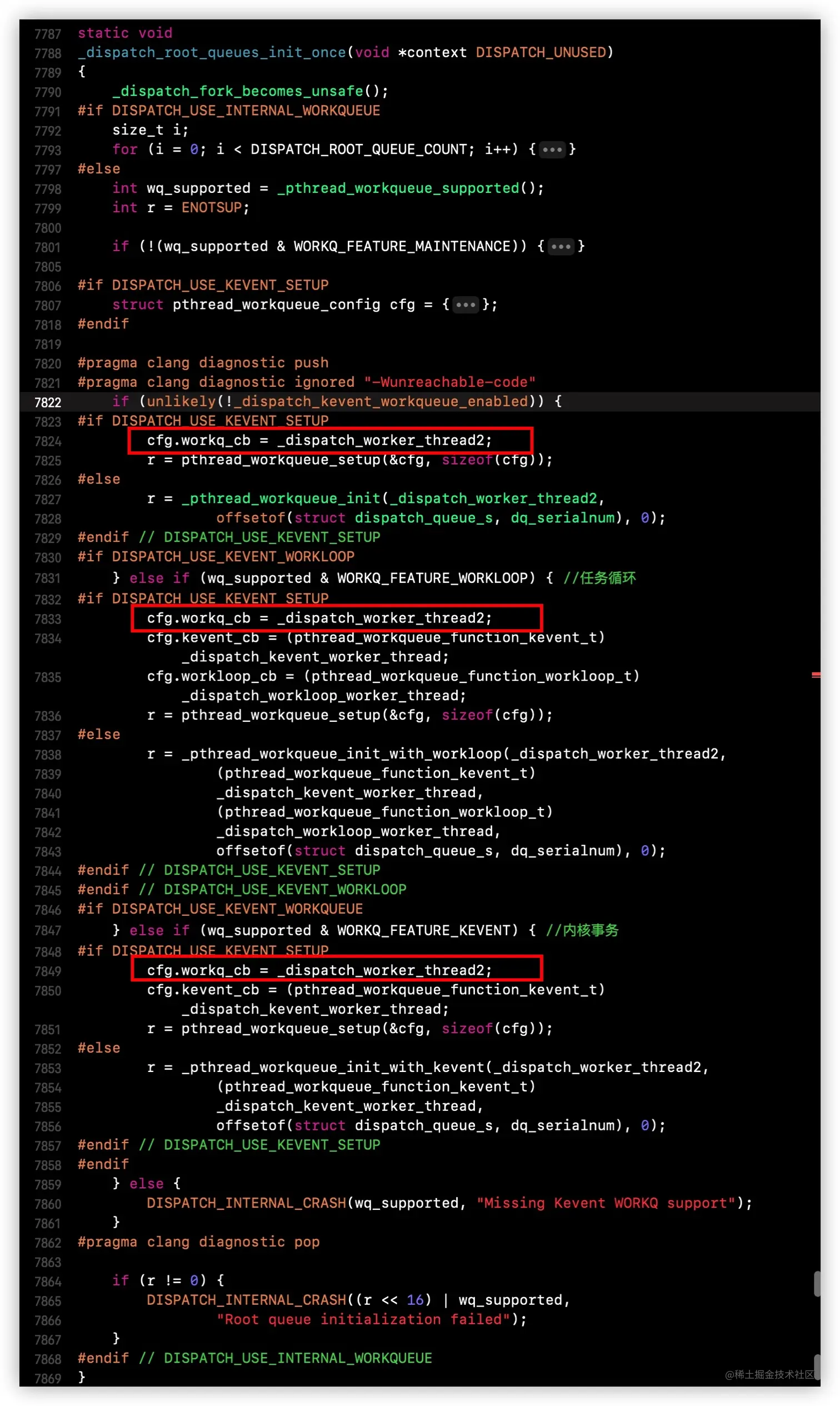Click line number 7822 in gutter
840x1406 pixels.
point(48,402)
